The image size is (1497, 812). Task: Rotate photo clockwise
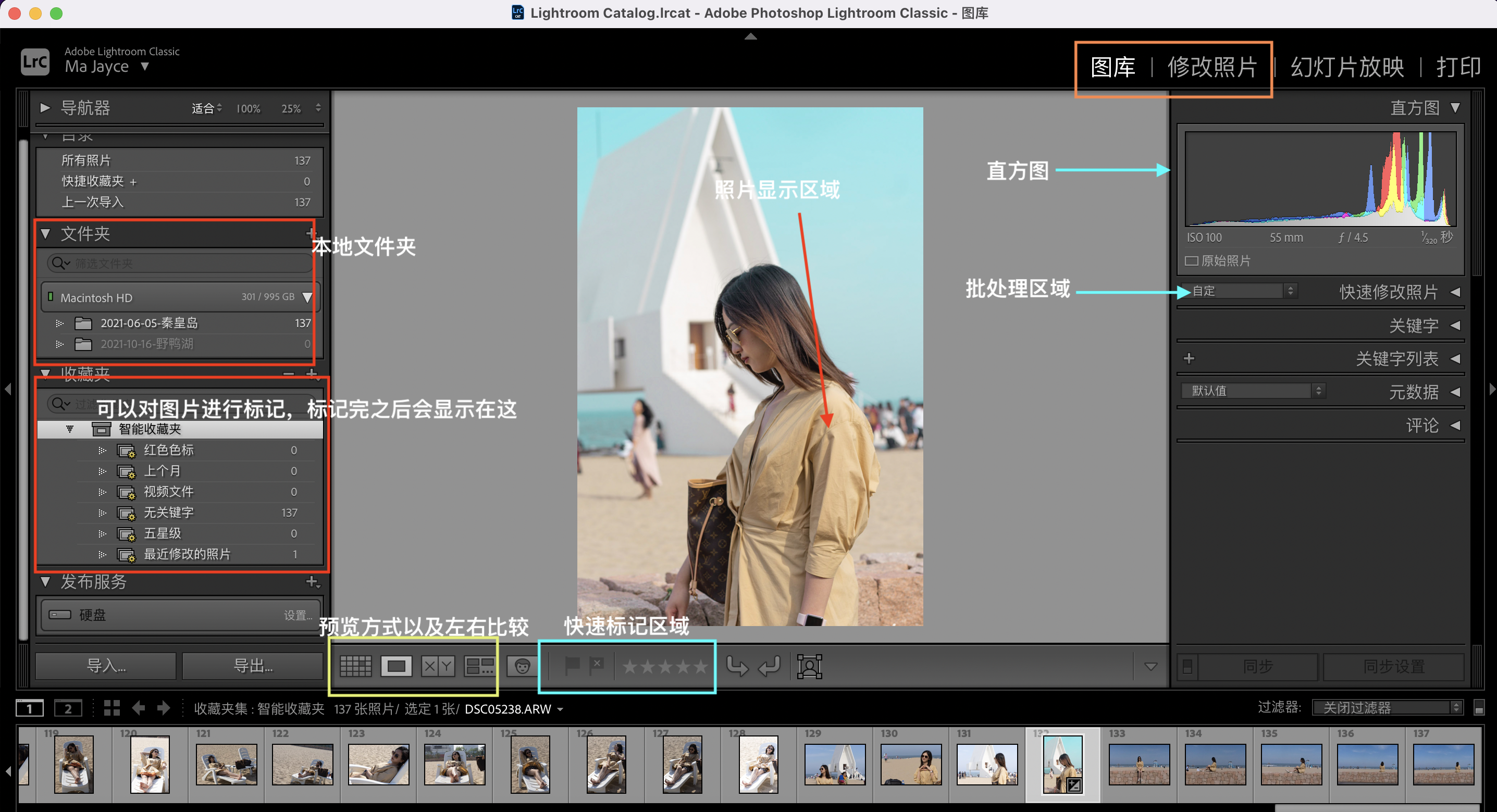pos(770,666)
